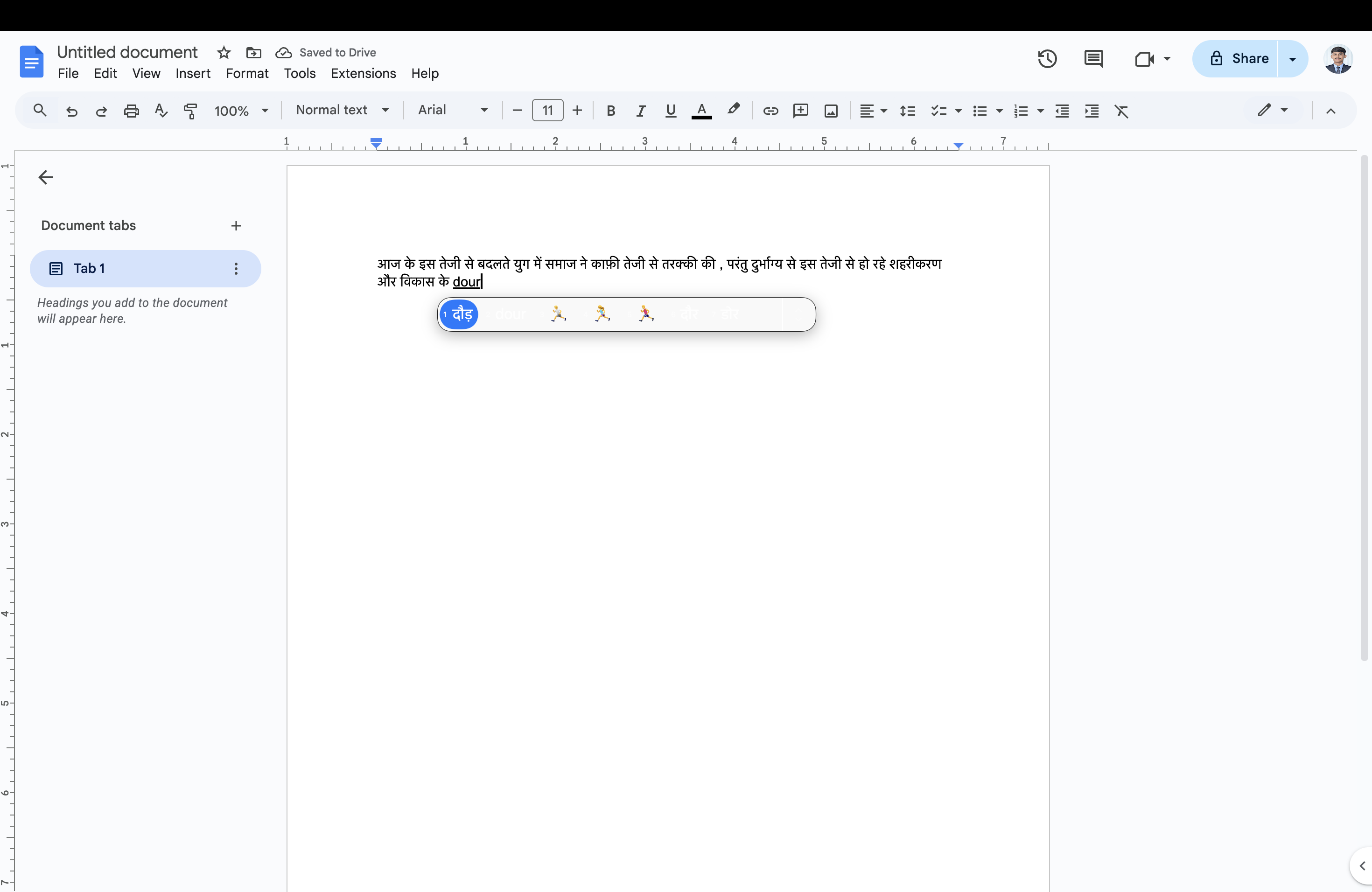Open the comments panel icon
Viewport: 1372px width, 892px height.
(1093, 59)
